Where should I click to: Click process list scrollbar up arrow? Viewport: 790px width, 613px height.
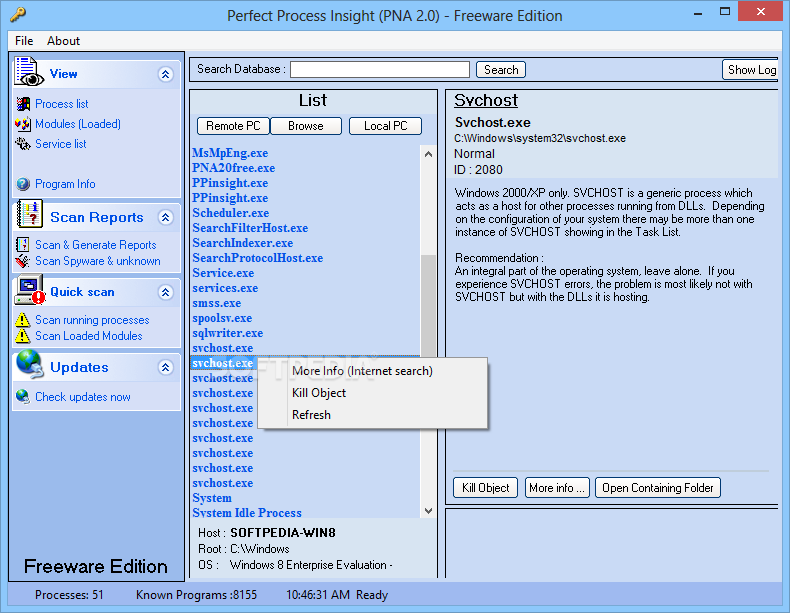point(428,154)
